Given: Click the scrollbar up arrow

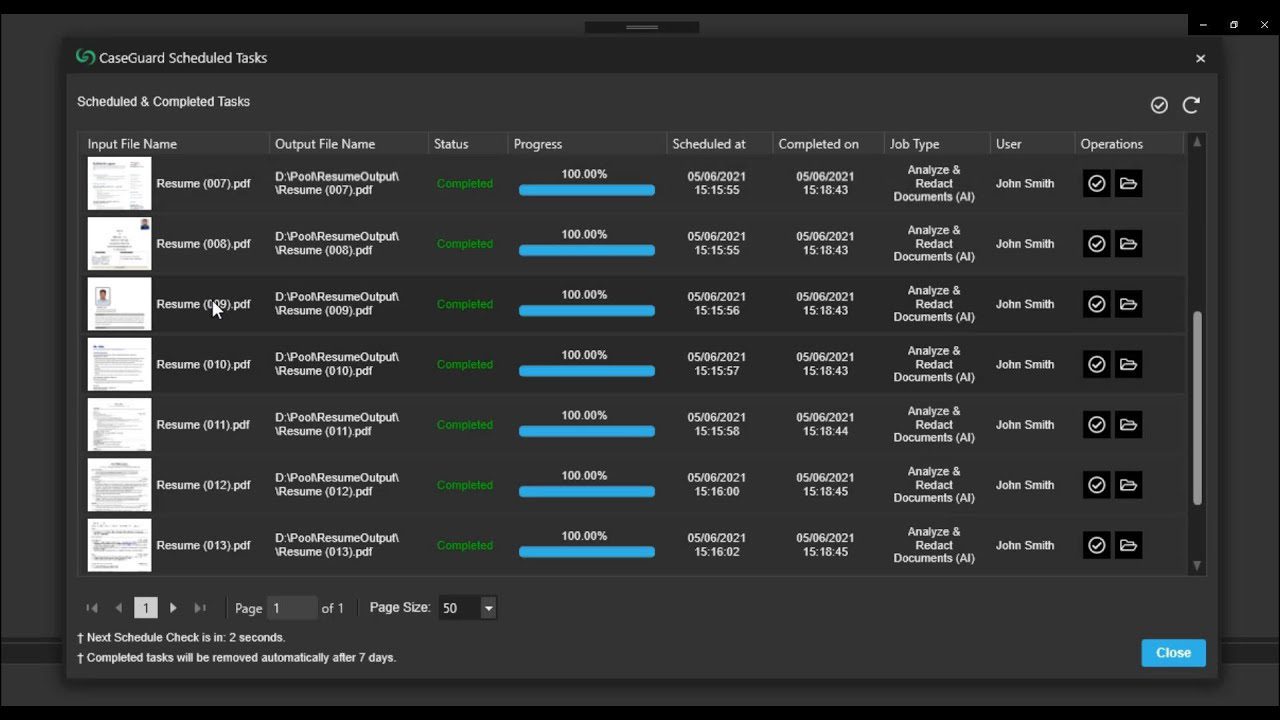Looking at the screenshot, I should (1197, 143).
